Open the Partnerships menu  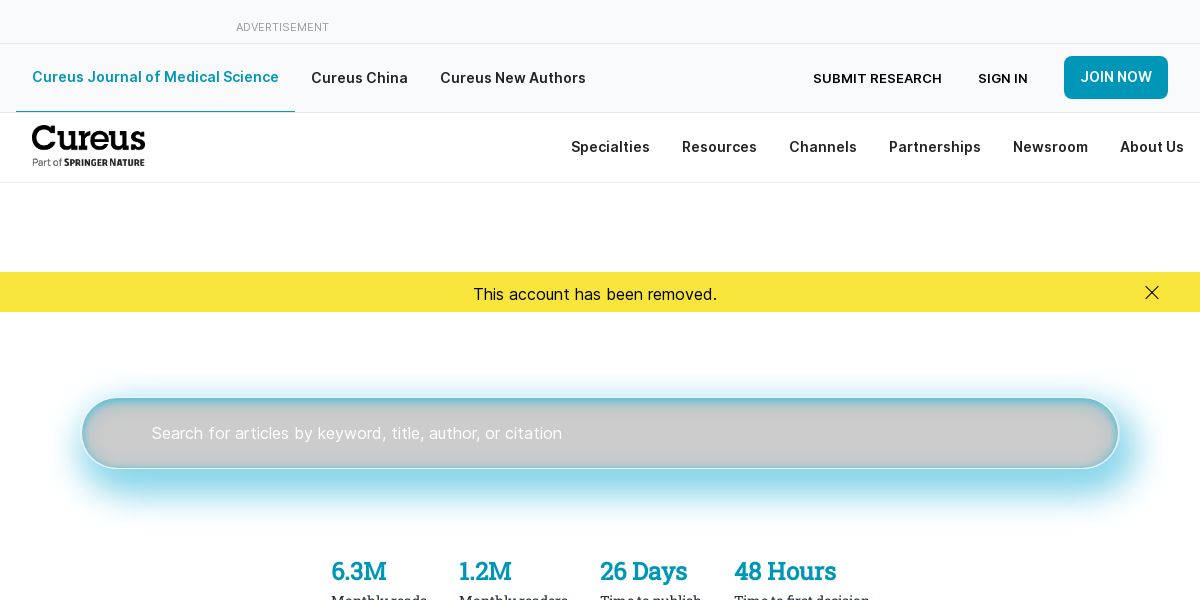935,147
